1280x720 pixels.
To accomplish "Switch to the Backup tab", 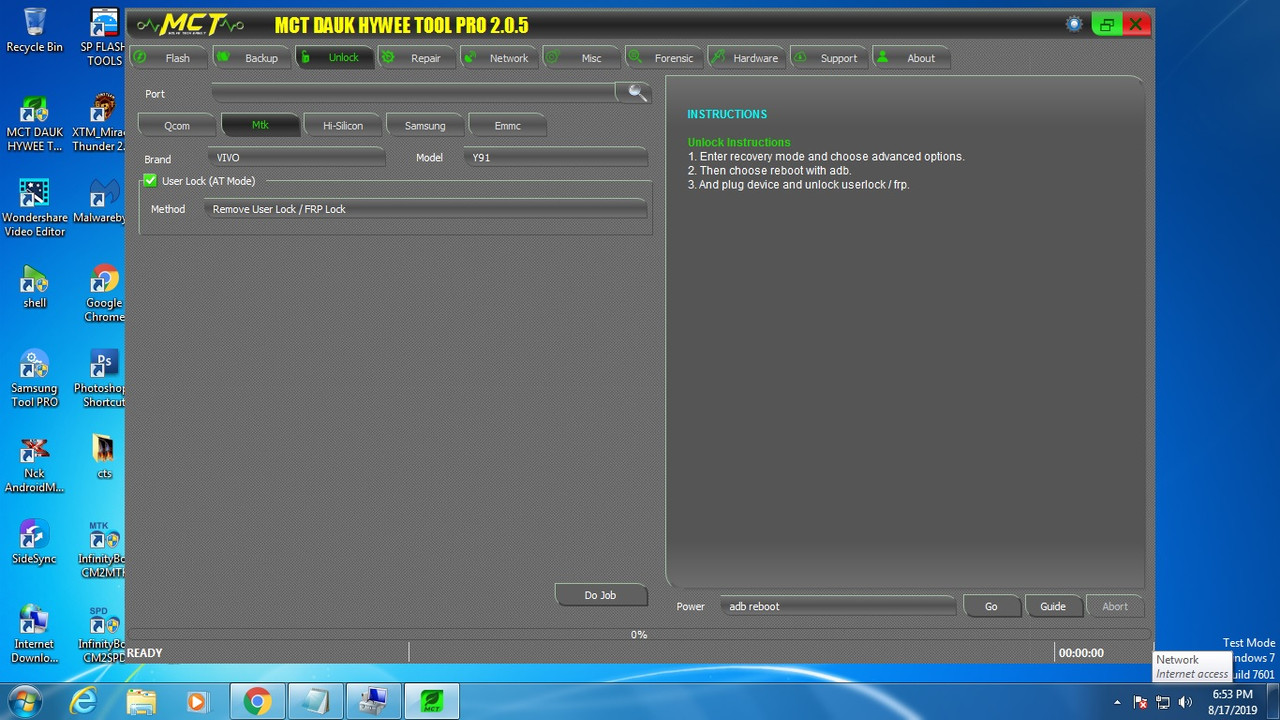I will (x=251, y=58).
